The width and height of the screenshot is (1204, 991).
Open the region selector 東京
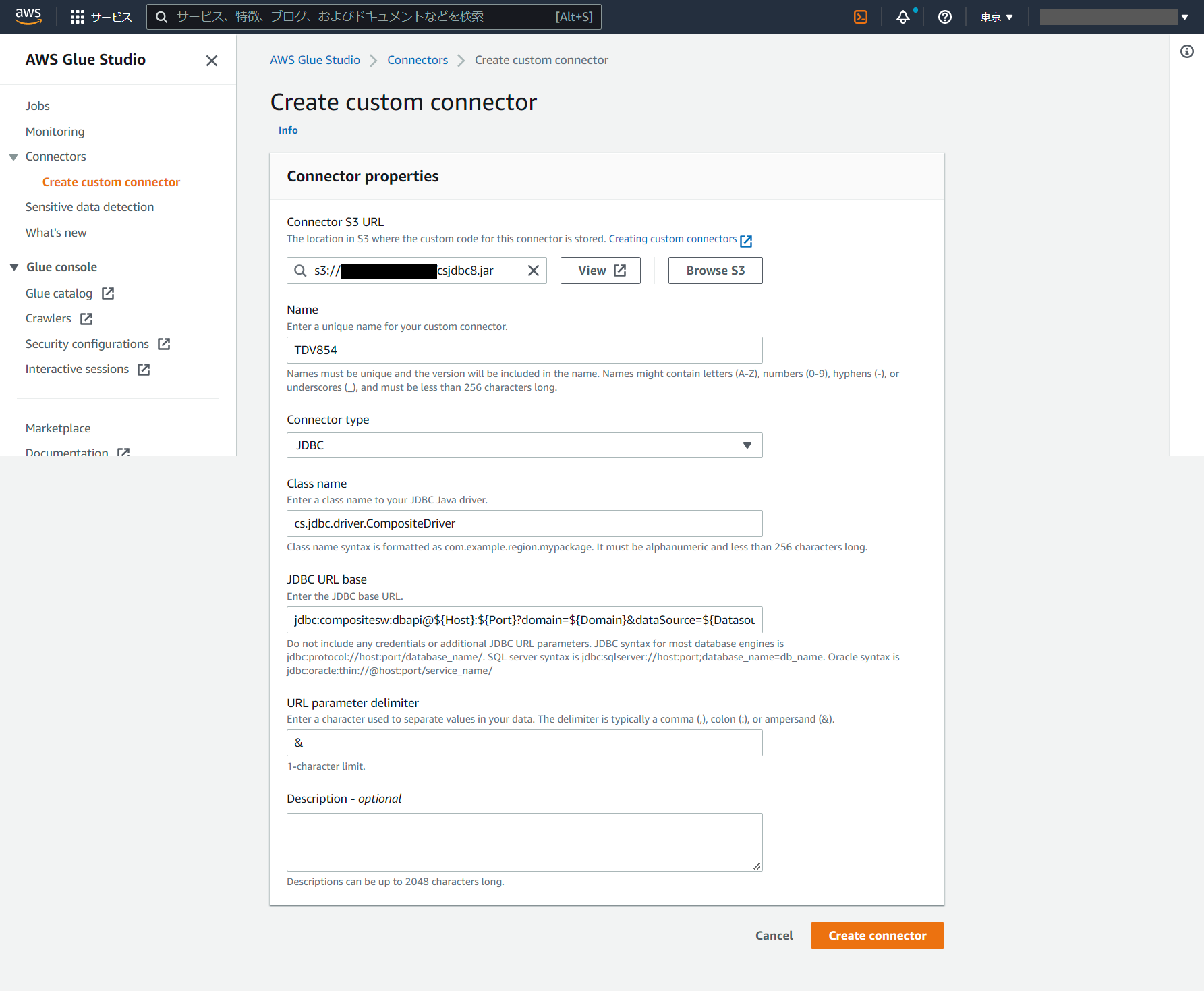click(996, 17)
